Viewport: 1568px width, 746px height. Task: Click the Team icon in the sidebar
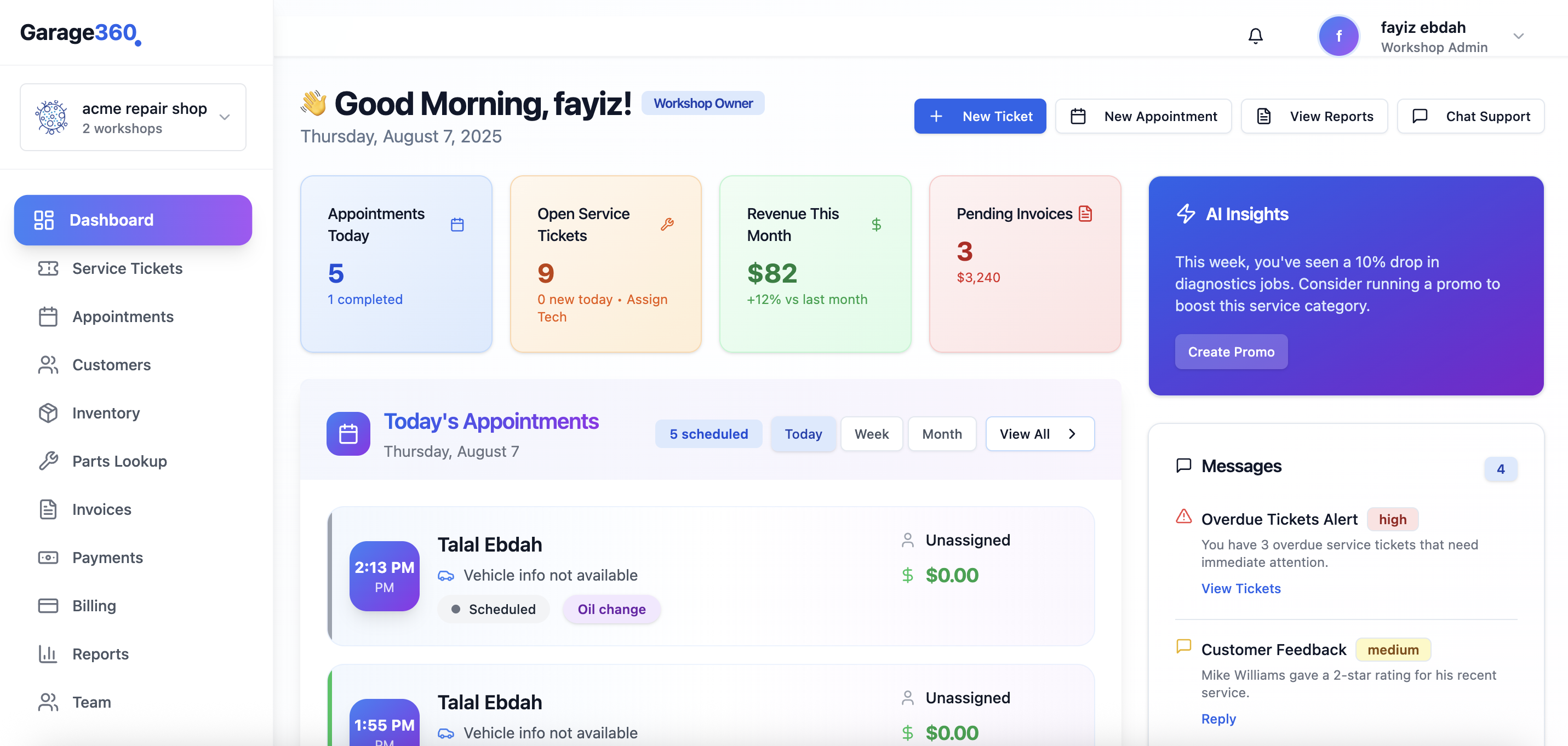pyautogui.click(x=48, y=702)
